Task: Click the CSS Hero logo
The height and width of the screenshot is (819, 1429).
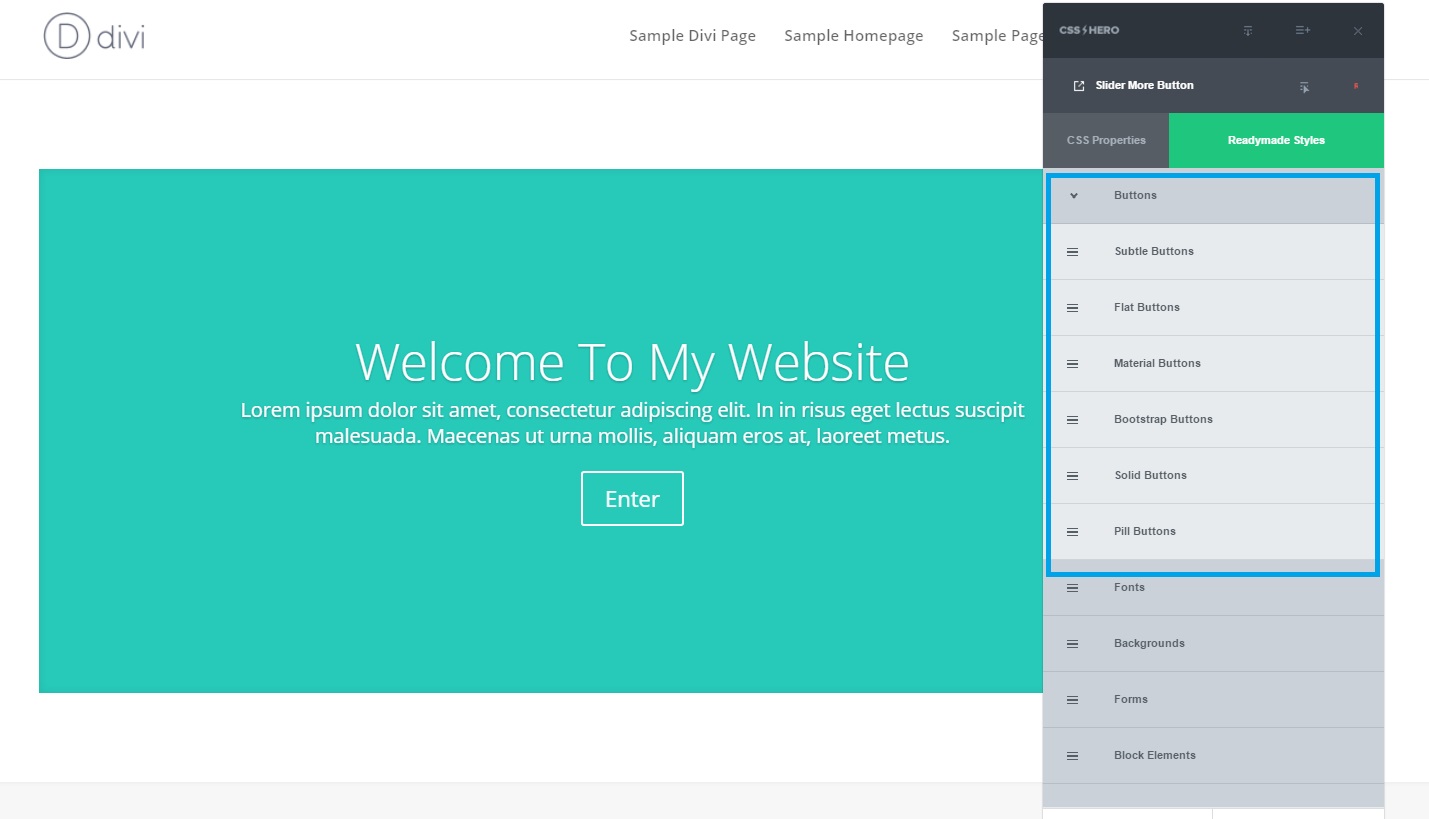Action: pyautogui.click(x=1089, y=30)
